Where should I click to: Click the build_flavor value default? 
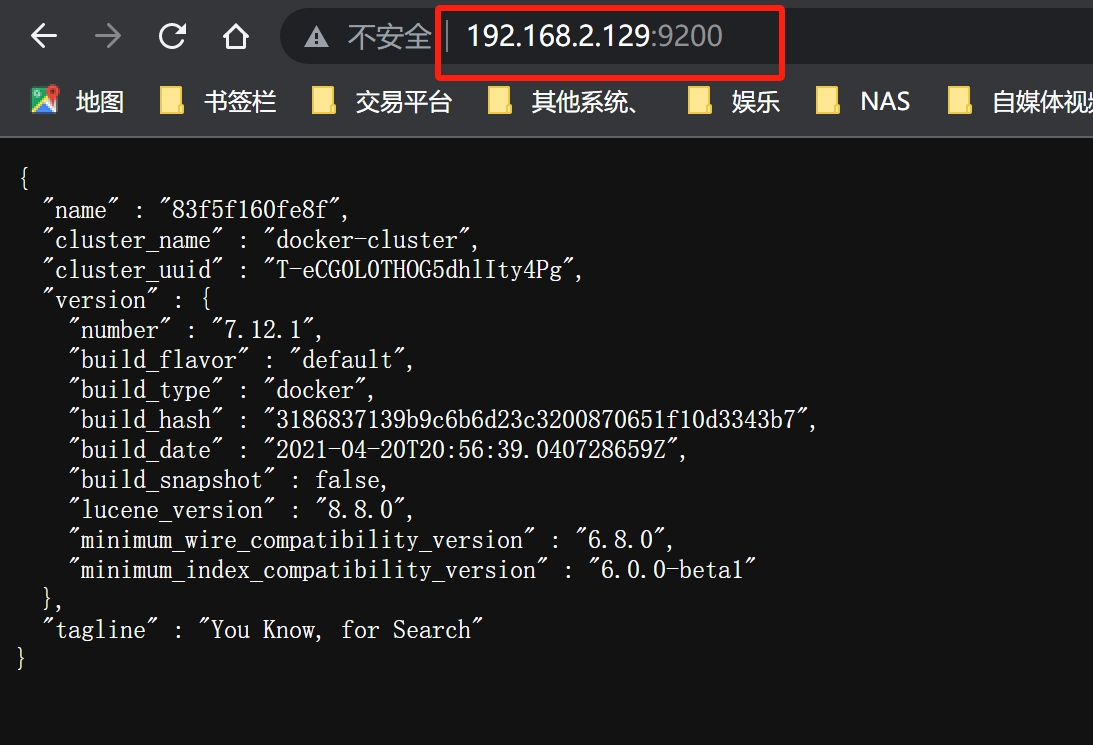347,360
